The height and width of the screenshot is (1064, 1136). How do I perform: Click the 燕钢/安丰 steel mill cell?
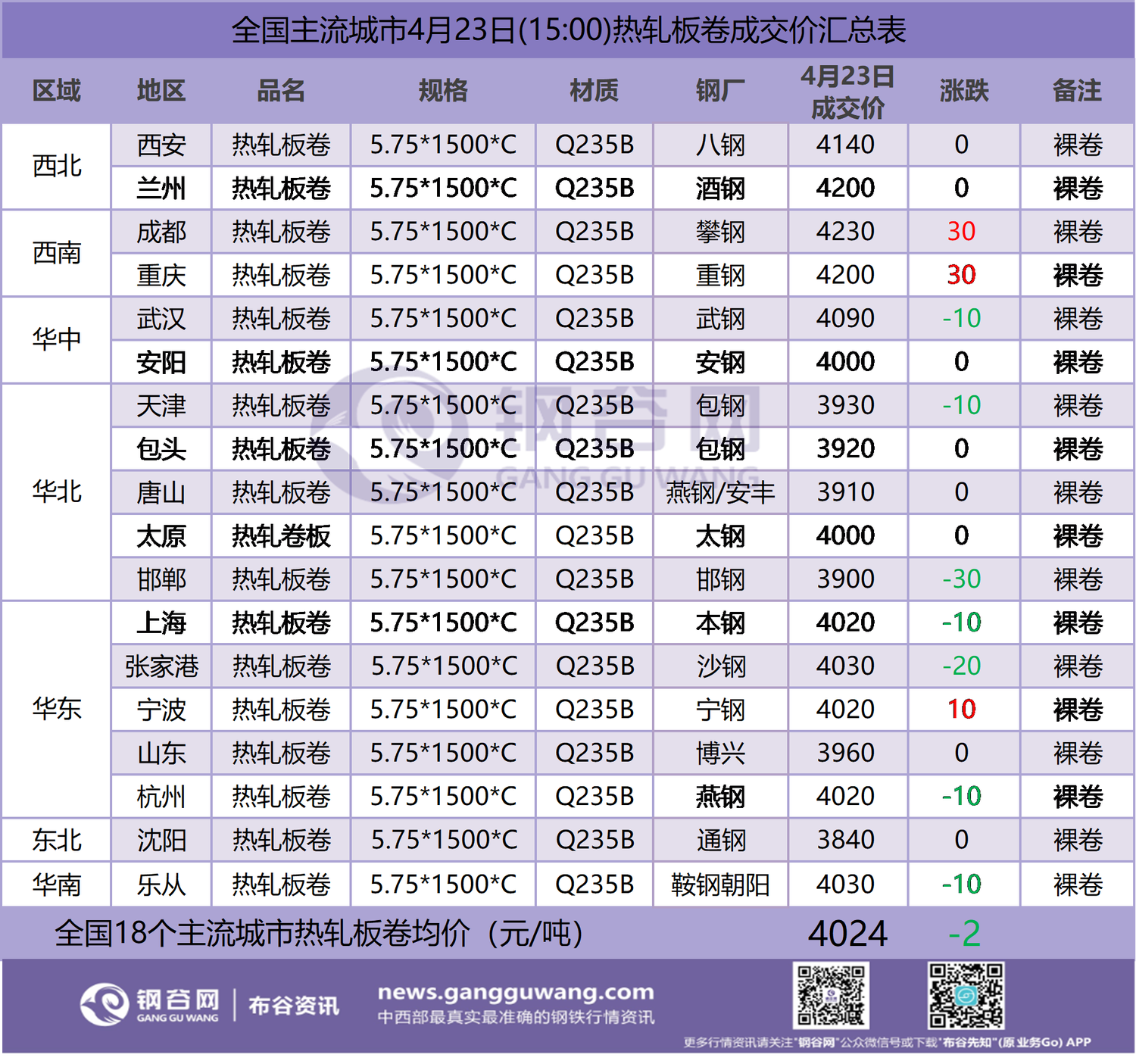[720, 492]
